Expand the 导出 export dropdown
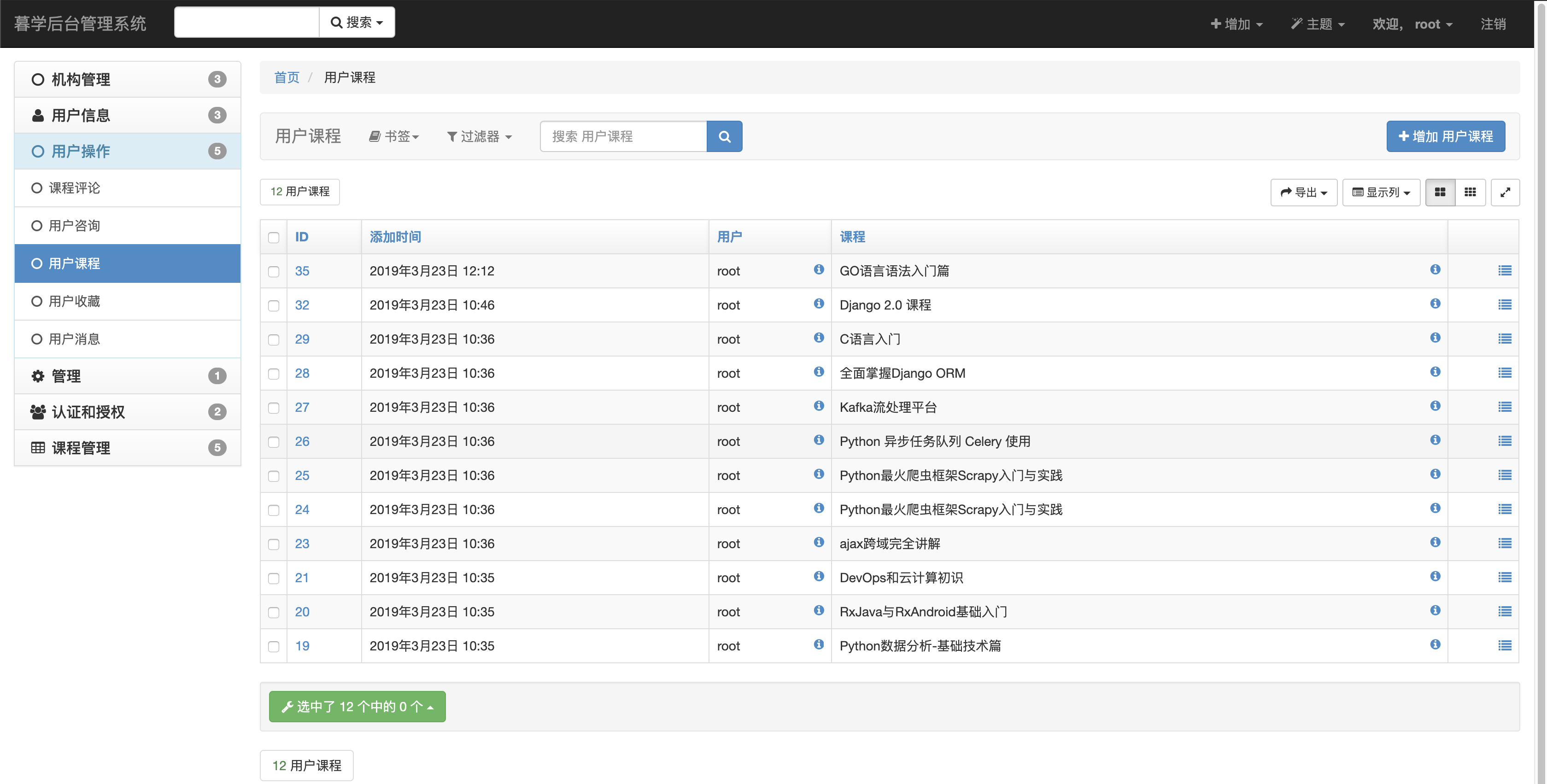Screen dimensions: 1547x784 coord(1303,192)
